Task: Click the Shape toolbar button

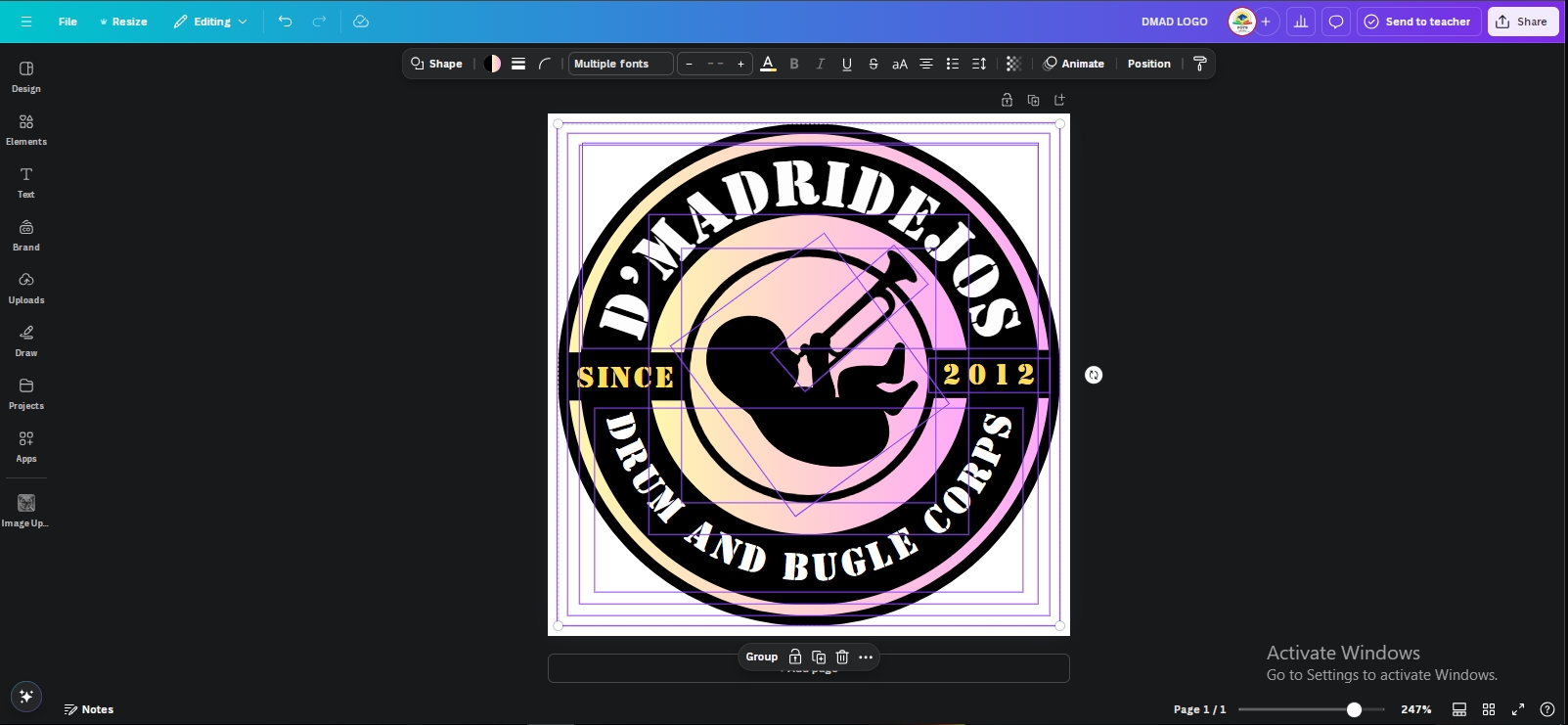Action: click(x=436, y=64)
